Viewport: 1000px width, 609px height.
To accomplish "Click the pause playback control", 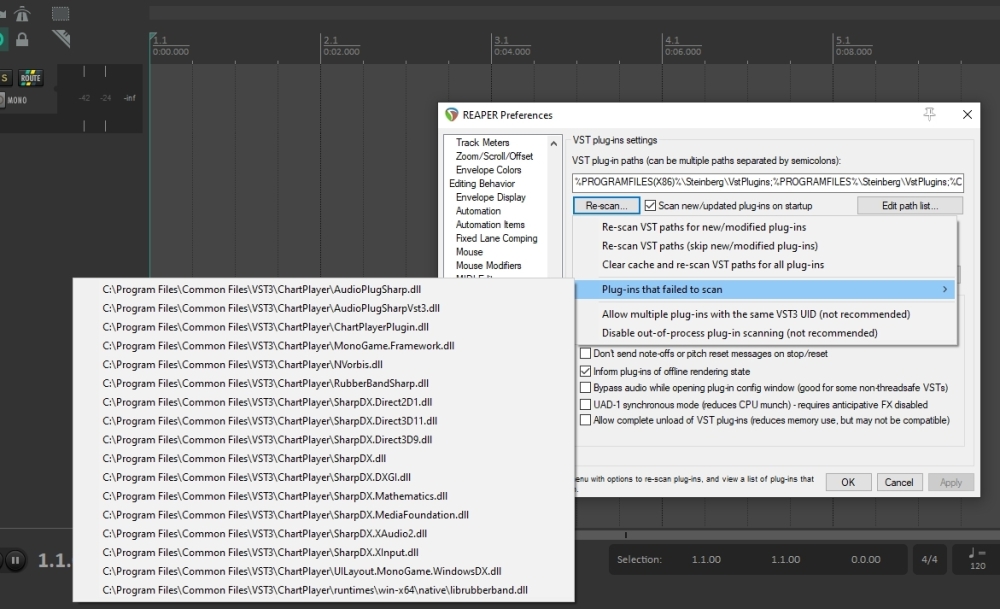I will pos(14,560).
